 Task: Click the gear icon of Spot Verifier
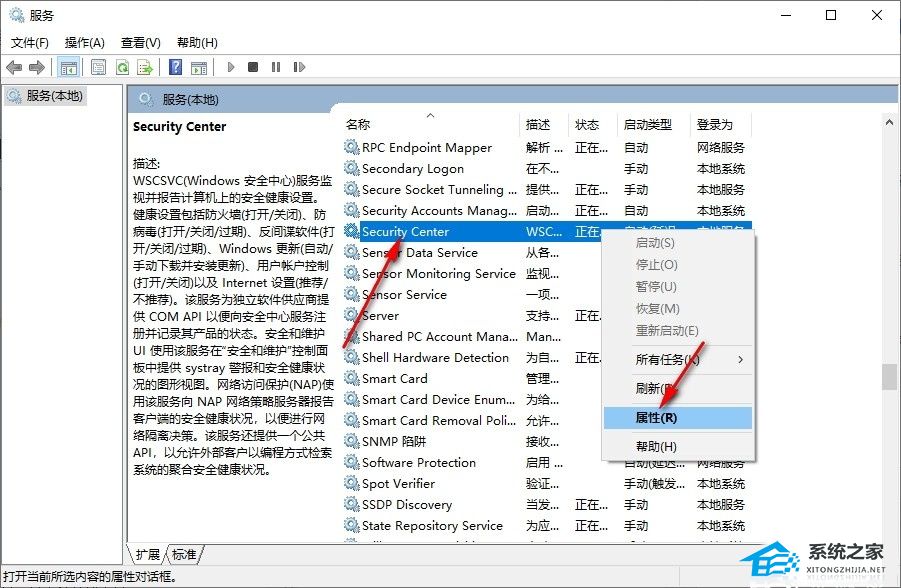(x=352, y=483)
